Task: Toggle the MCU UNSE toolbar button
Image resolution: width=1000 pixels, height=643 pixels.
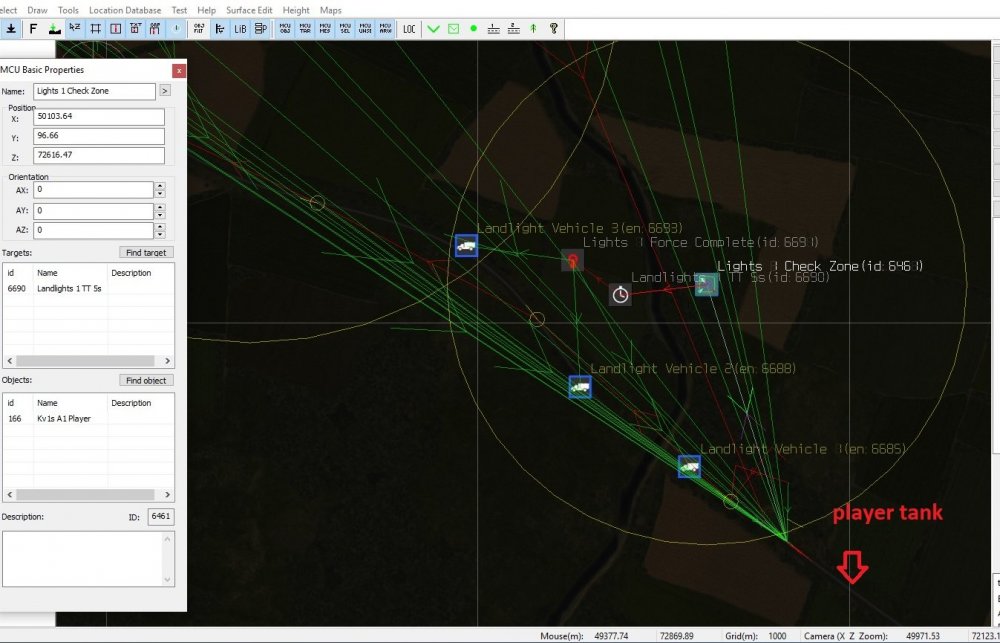Action: tap(365, 29)
